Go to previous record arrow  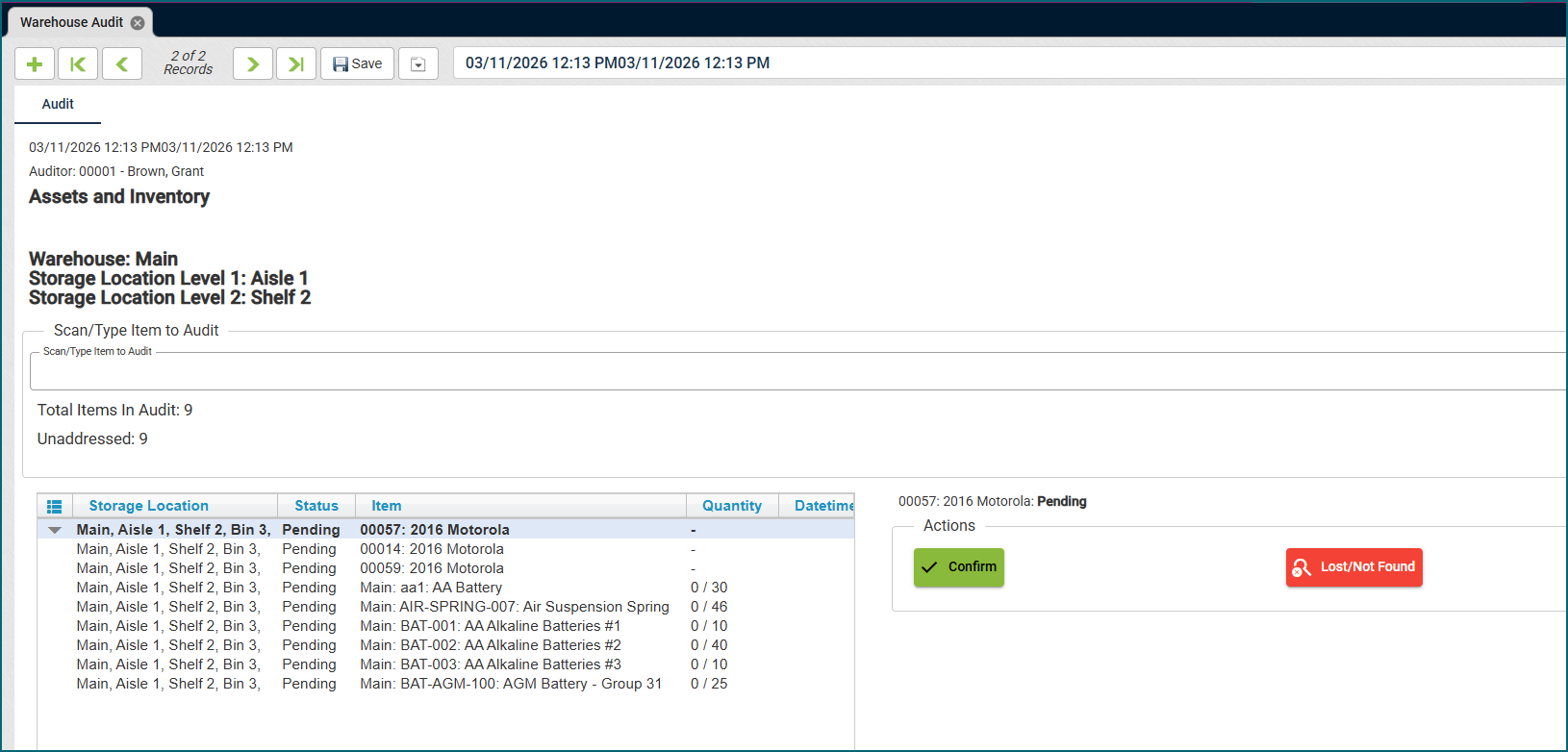coord(122,63)
